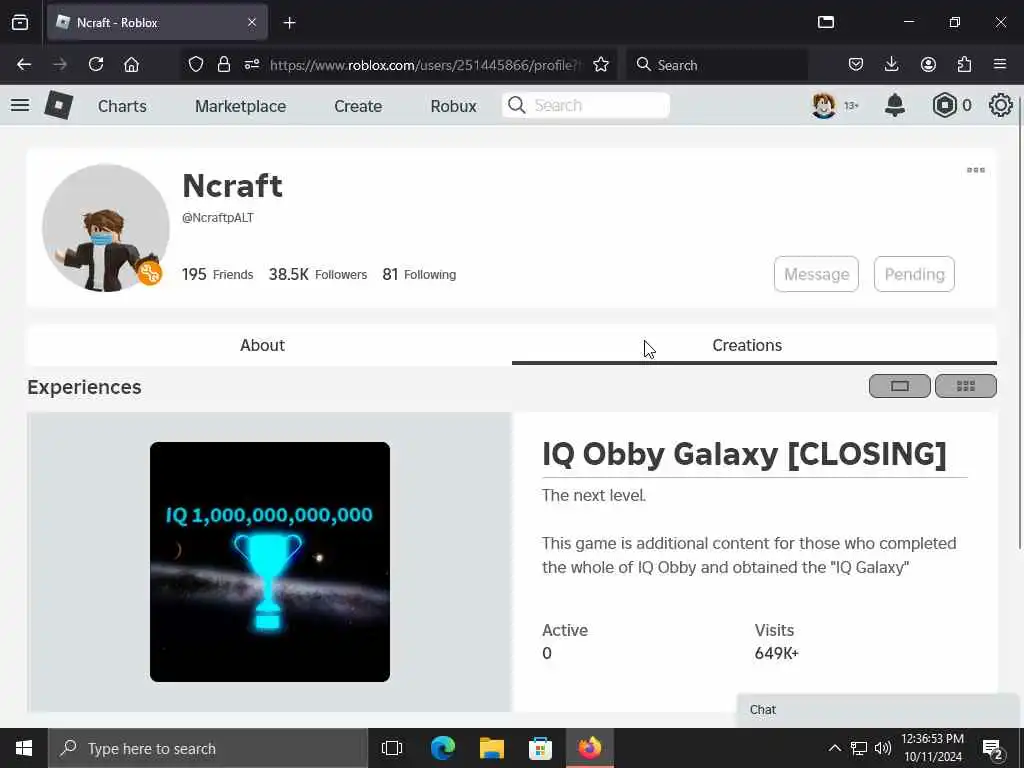Screen dimensions: 1024x768
Task: Click the Roblox search field
Action: (x=586, y=105)
